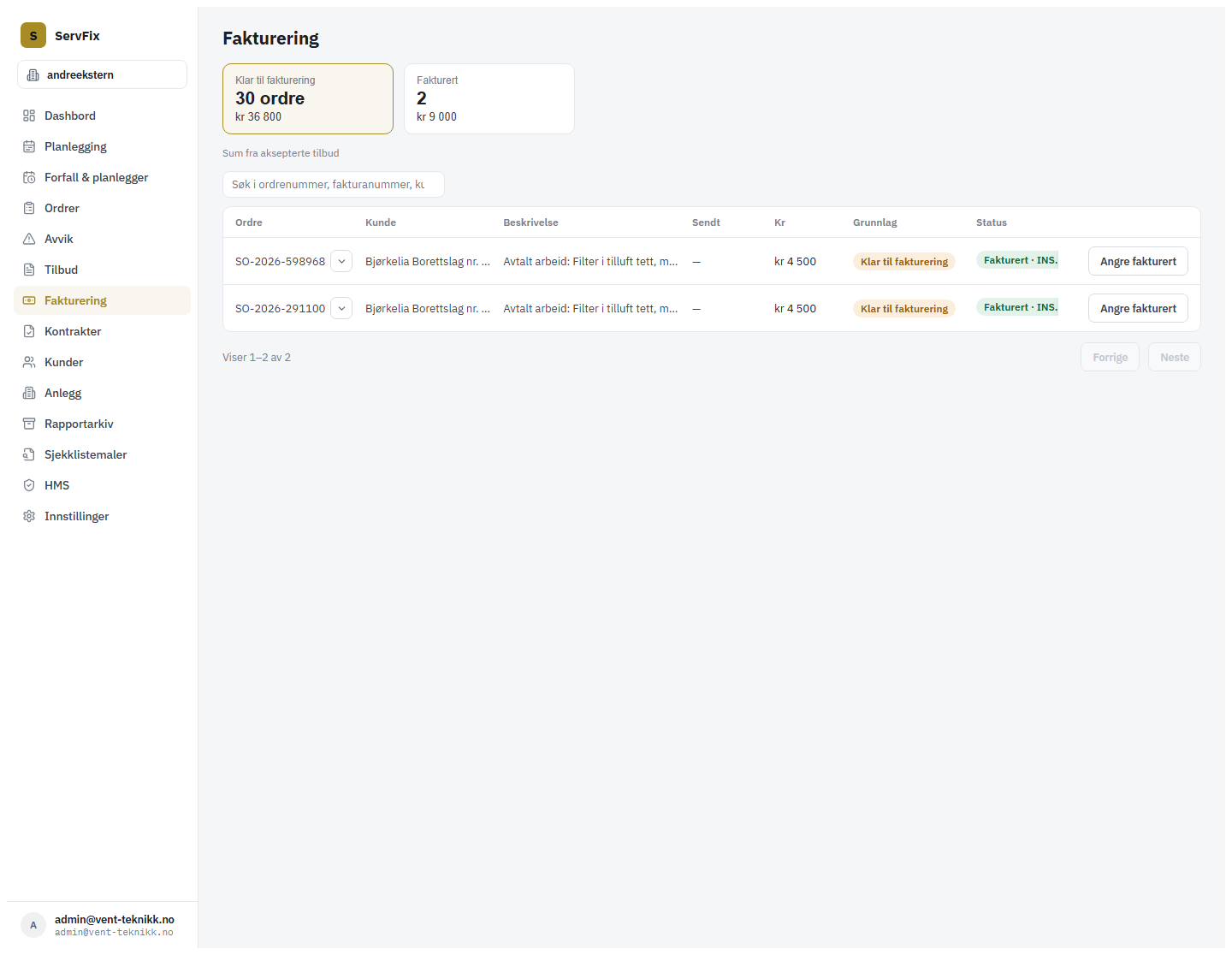Navigate to Kunder page
Viewport: 1232px width, 955px height.
pos(102,362)
